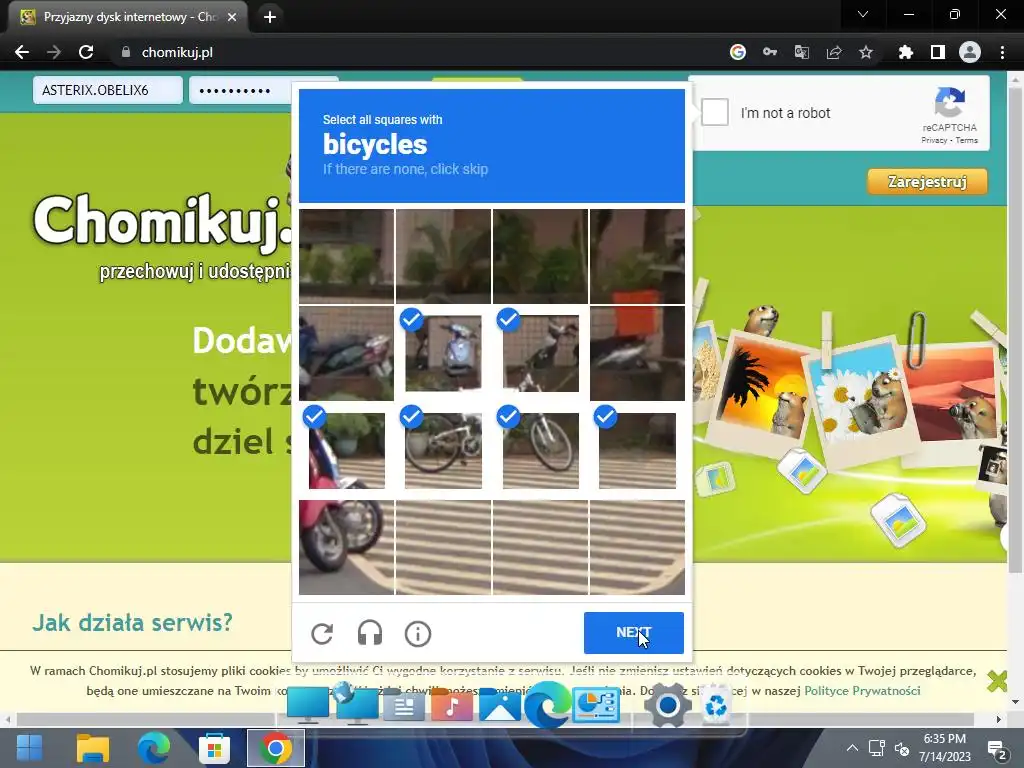Screen dimensions: 1024x768
Task: Deselect the checked tile with bicycle handlebars
Action: pos(541,353)
